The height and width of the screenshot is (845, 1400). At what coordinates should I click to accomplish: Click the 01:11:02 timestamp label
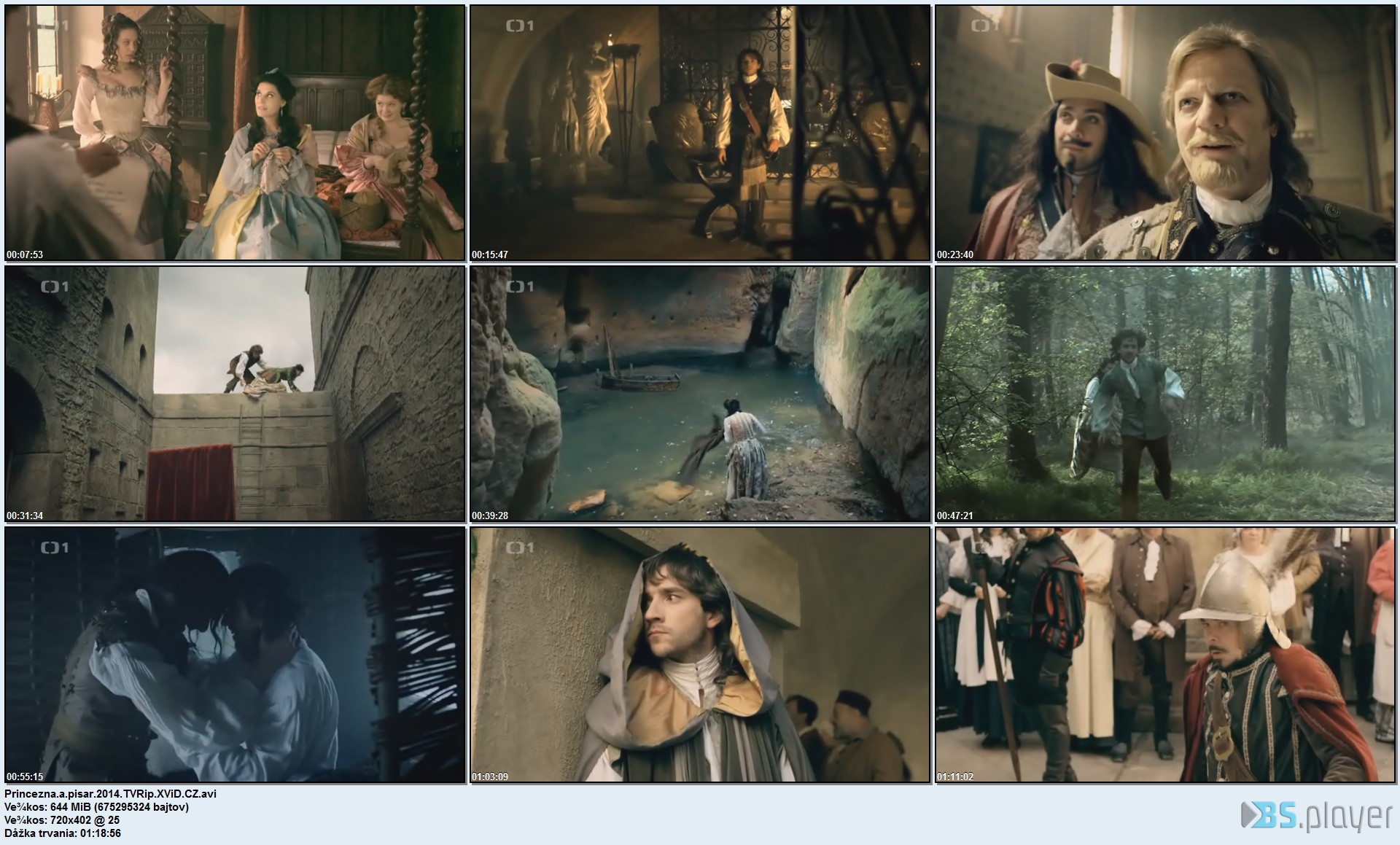955,776
